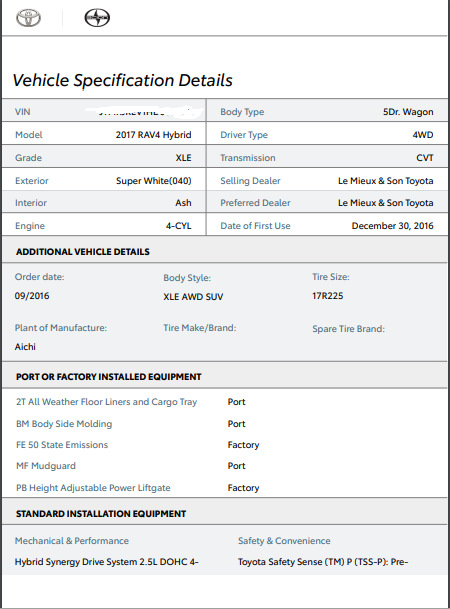This screenshot has height=609, width=450.
Task: Click the PB Height Adjustable Power Liftgate entry
Action: (x=93, y=488)
